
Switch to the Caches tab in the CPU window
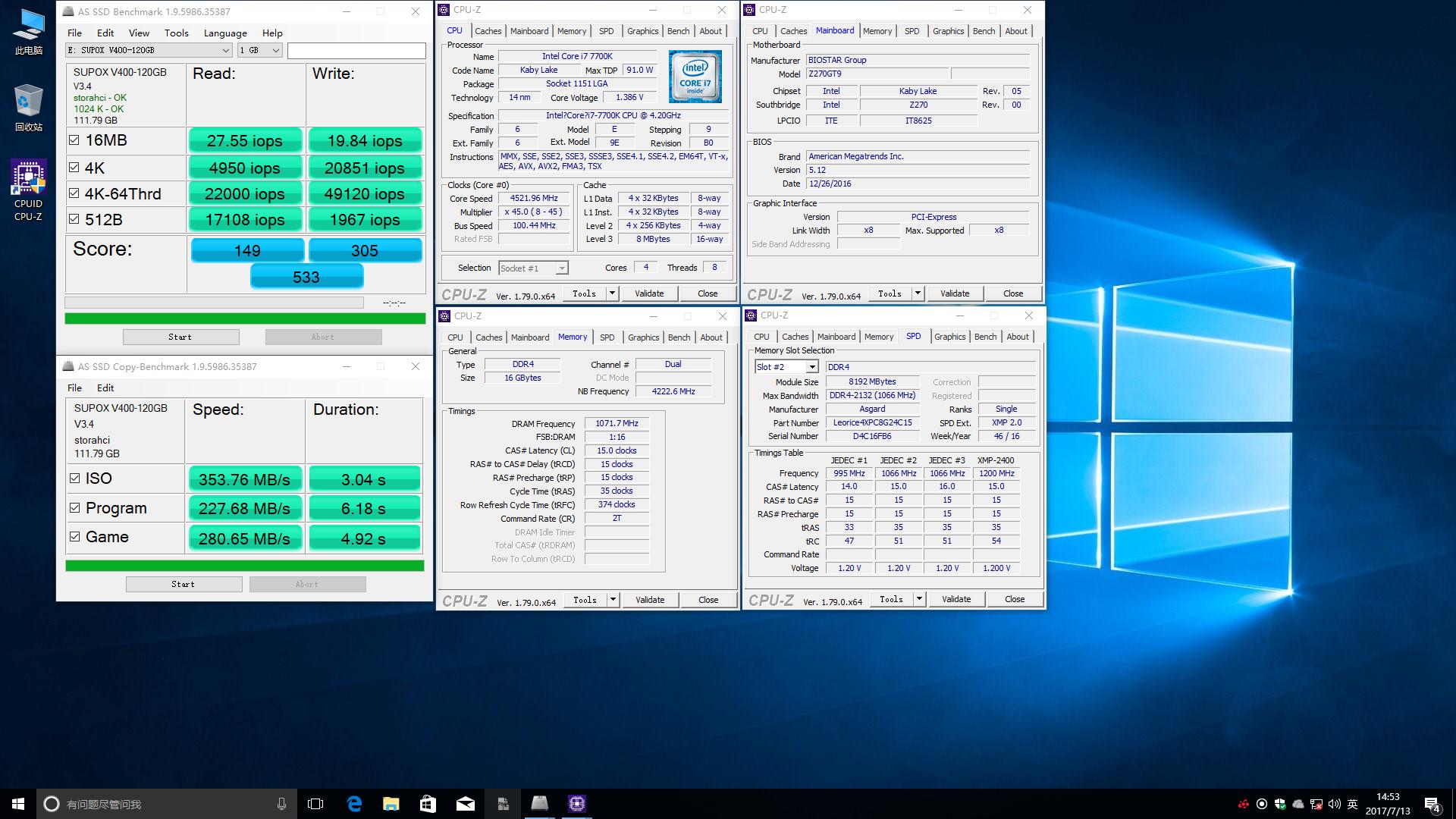coord(488,31)
